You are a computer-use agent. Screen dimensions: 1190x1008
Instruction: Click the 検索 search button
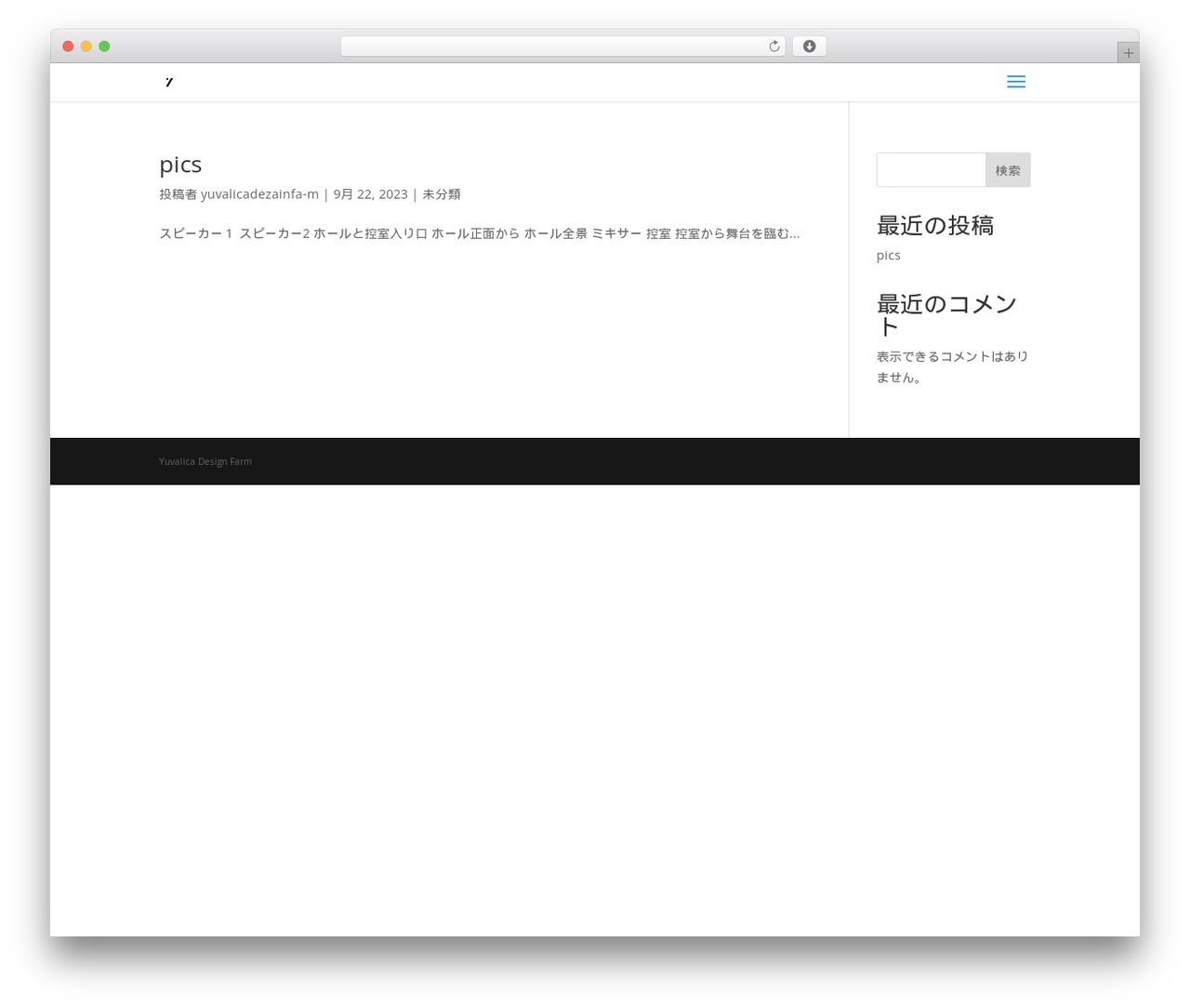[1008, 170]
